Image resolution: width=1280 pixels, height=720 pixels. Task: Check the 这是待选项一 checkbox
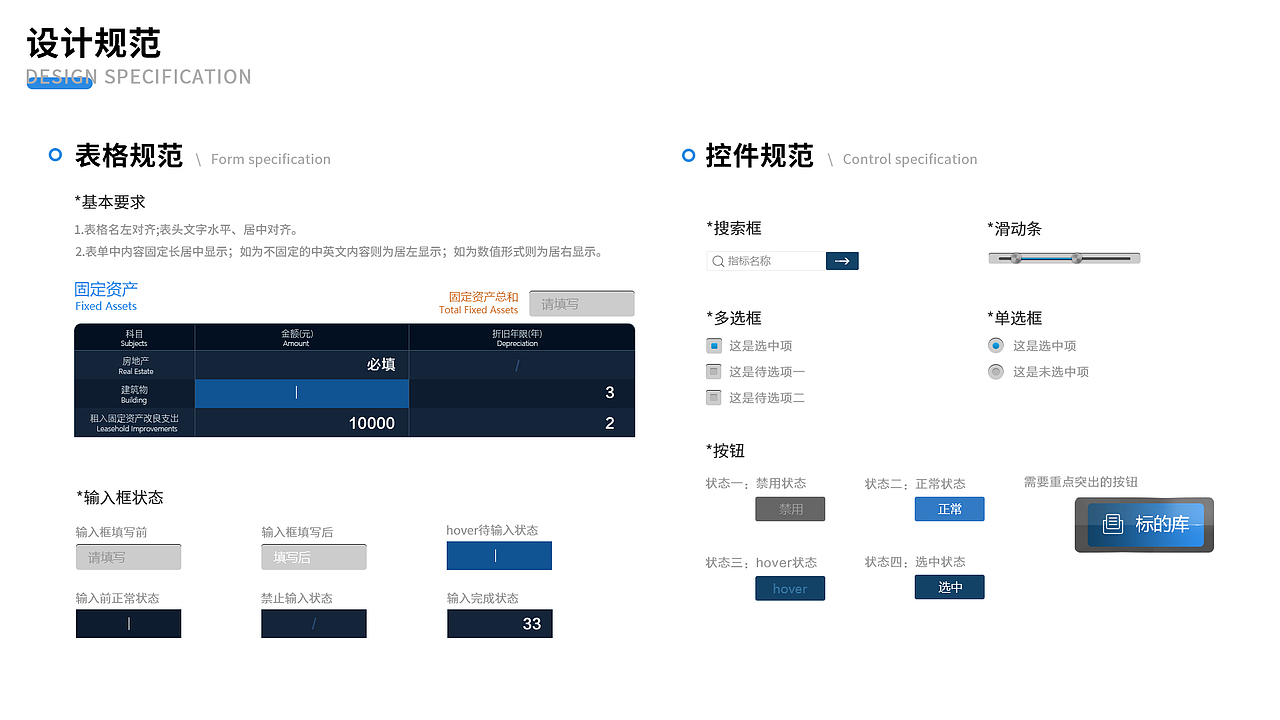click(714, 371)
